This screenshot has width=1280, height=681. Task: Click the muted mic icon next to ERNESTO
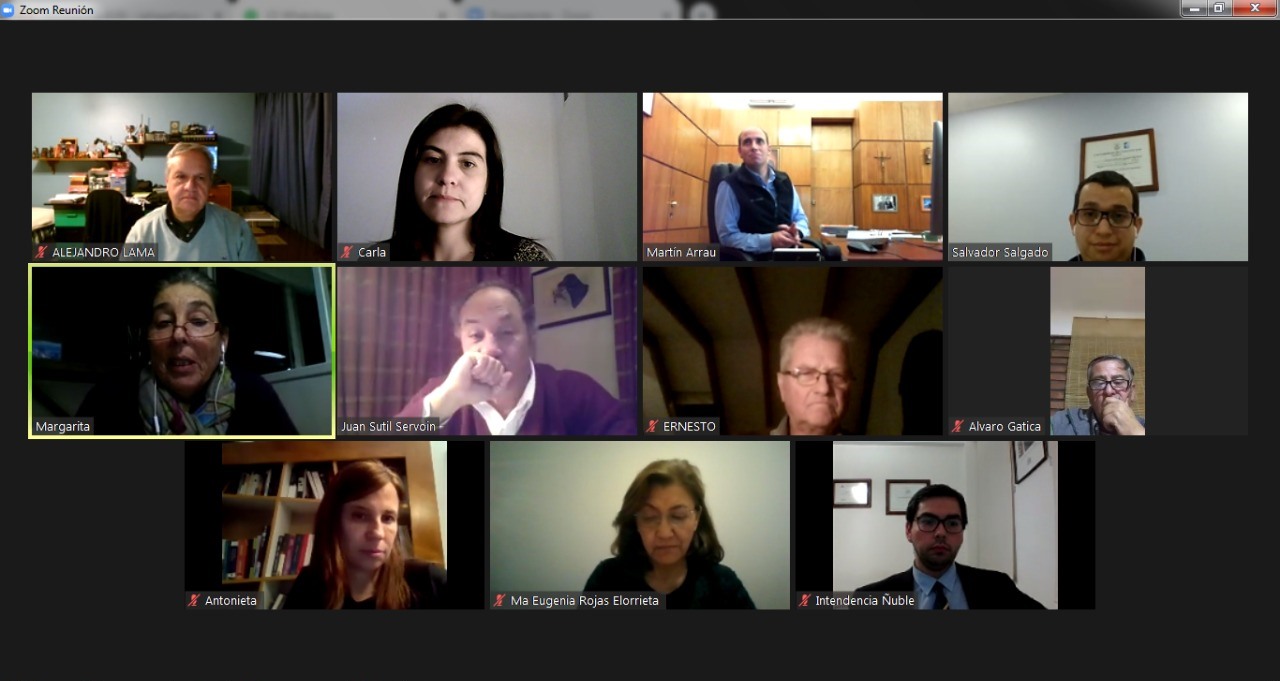653,426
